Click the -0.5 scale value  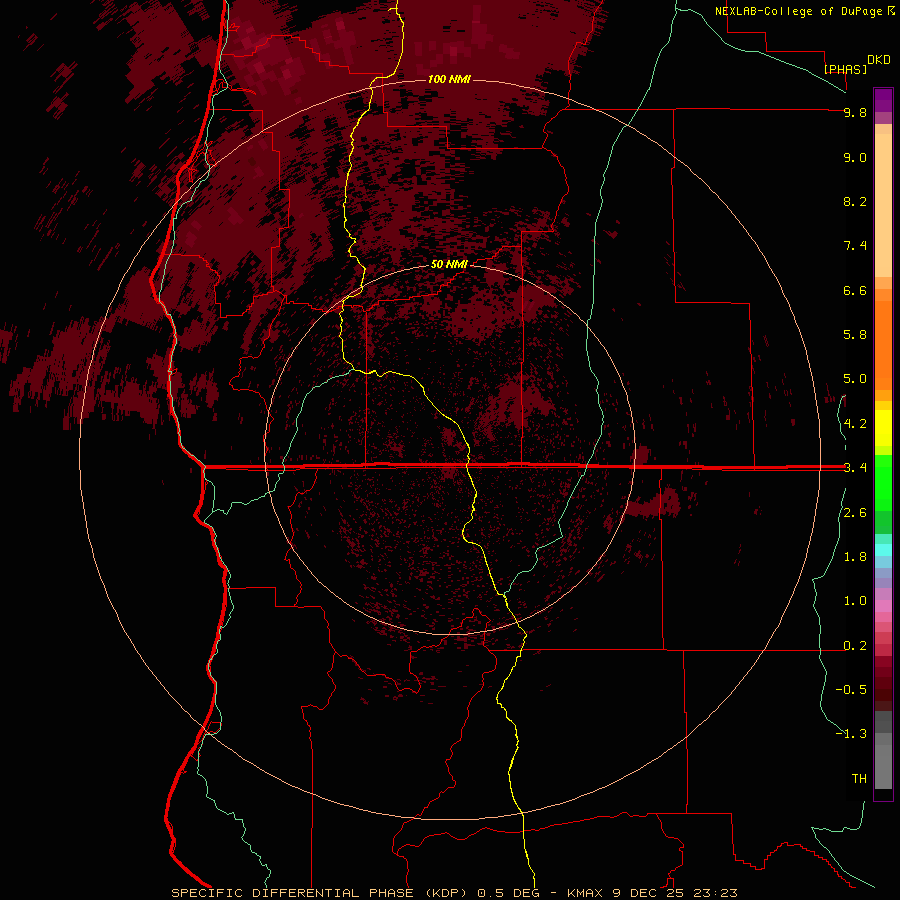pos(851,690)
